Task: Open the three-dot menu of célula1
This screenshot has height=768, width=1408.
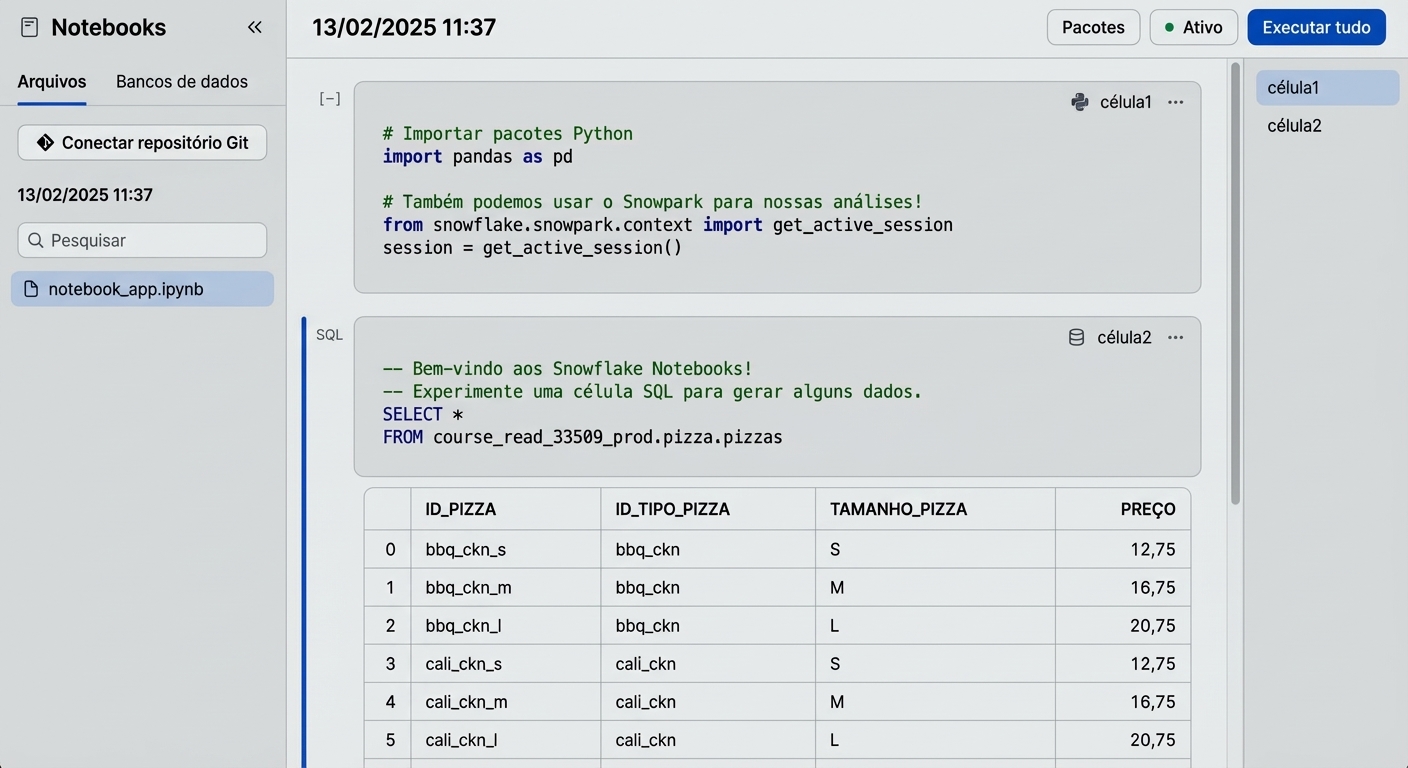Action: point(1176,102)
